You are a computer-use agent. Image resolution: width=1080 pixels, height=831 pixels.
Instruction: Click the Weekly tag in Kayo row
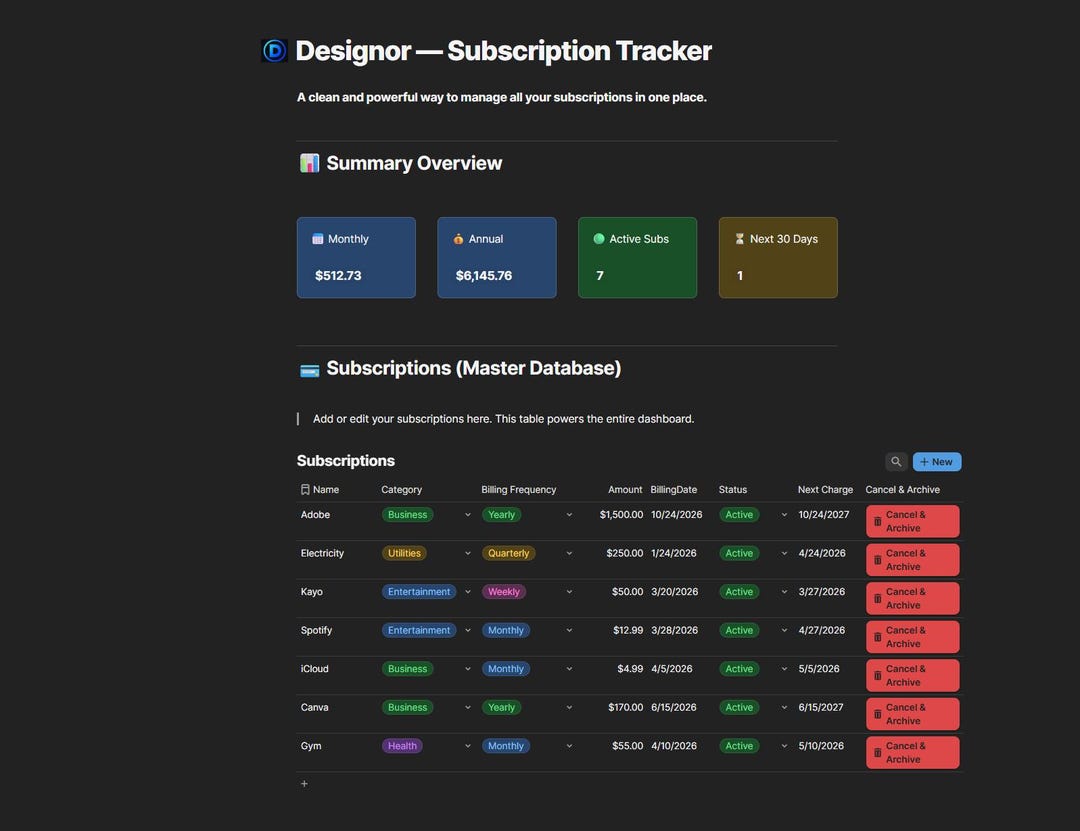503,592
